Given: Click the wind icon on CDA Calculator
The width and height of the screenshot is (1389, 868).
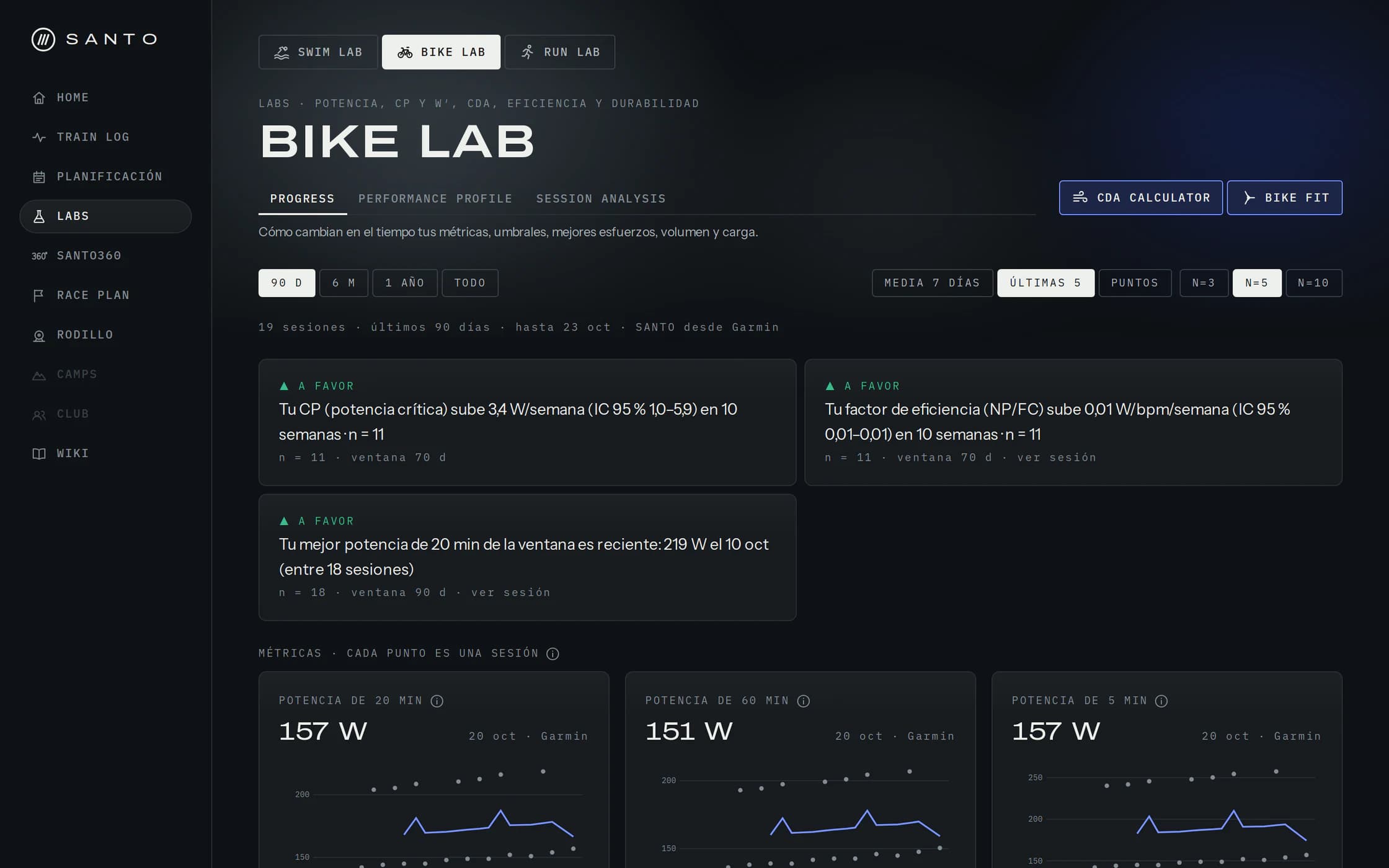Looking at the screenshot, I should click(x=1080, y=197).
